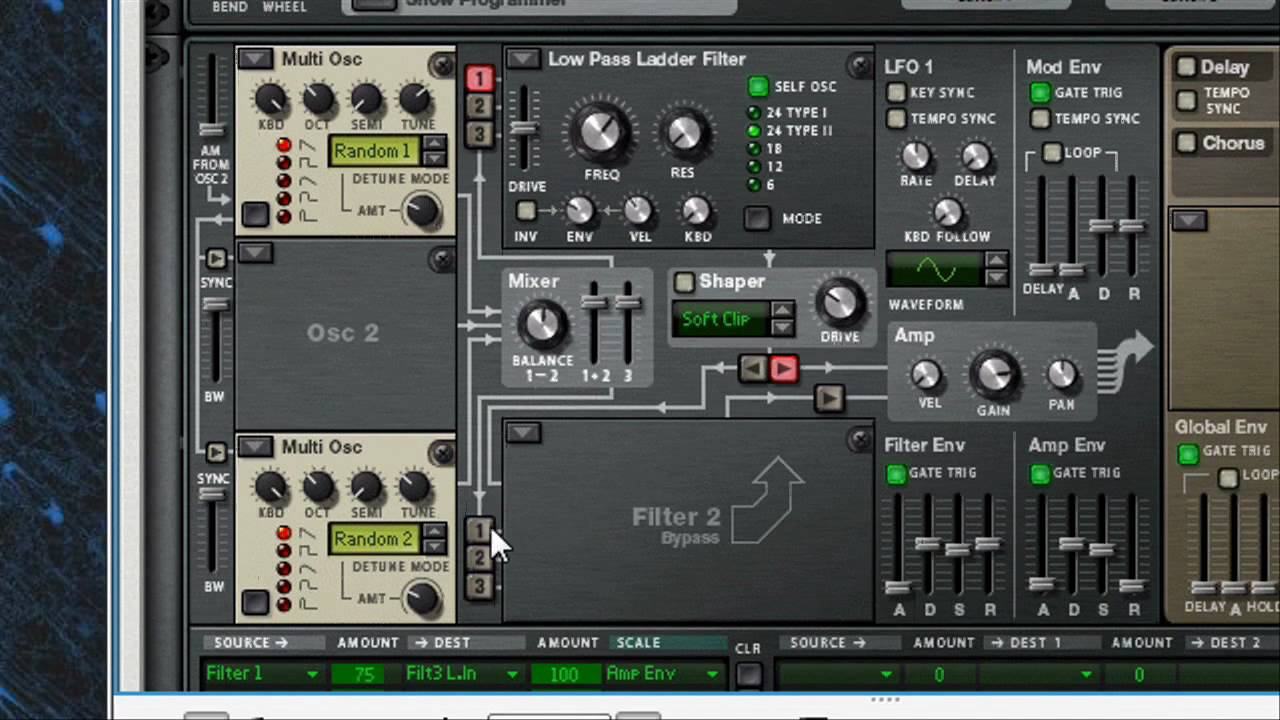Open the Filter 2 slot type menu
The image size is (1280, 720).
523,432
